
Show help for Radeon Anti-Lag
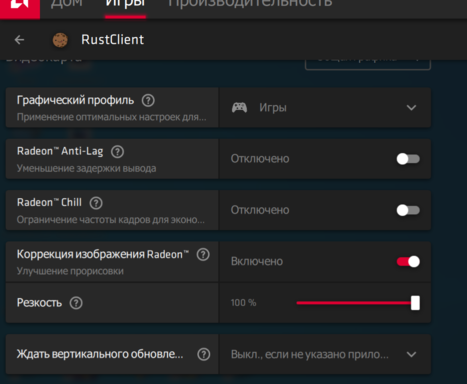tap(117, 152)
